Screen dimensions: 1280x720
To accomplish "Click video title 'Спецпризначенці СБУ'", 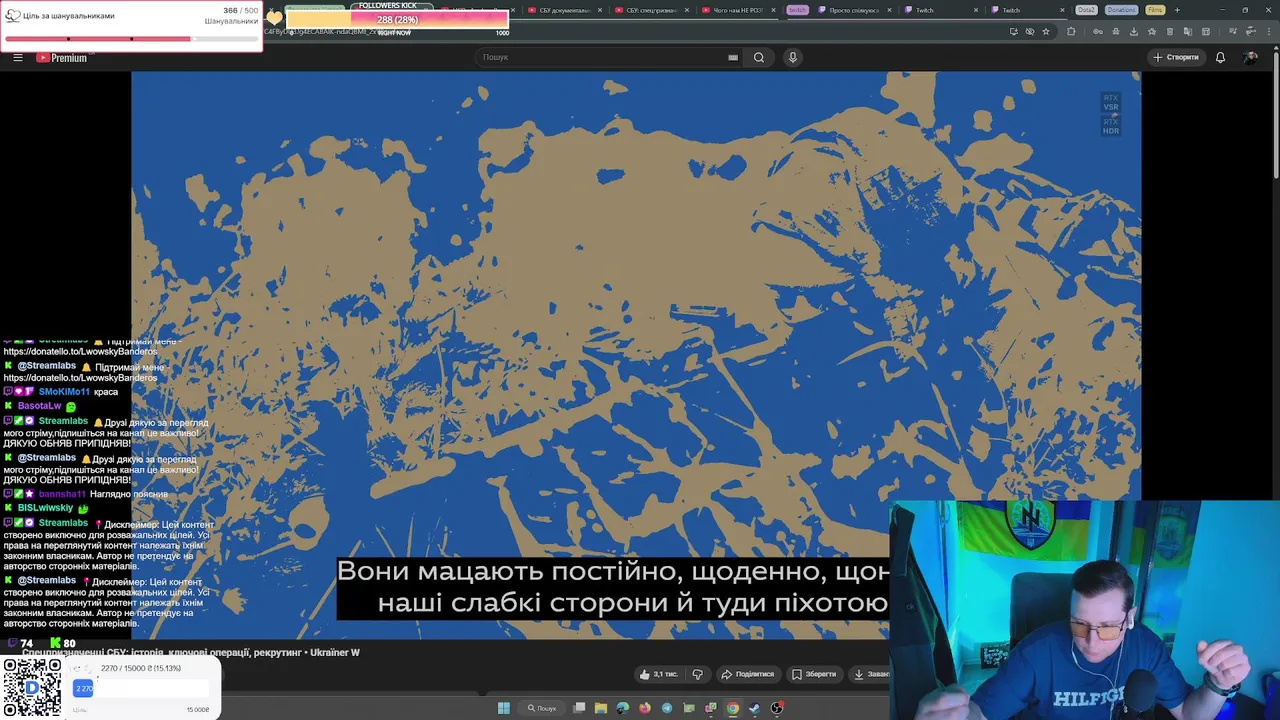I will click(190, 652).
